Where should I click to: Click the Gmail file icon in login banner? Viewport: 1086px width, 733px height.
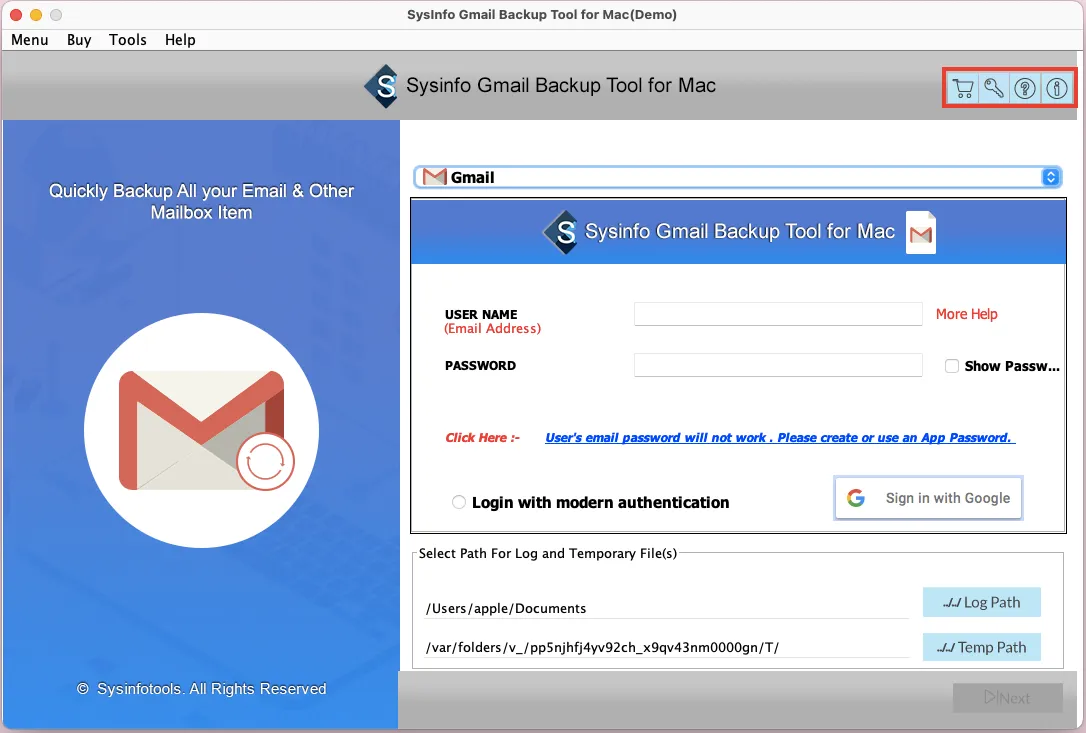coord(920,232)
